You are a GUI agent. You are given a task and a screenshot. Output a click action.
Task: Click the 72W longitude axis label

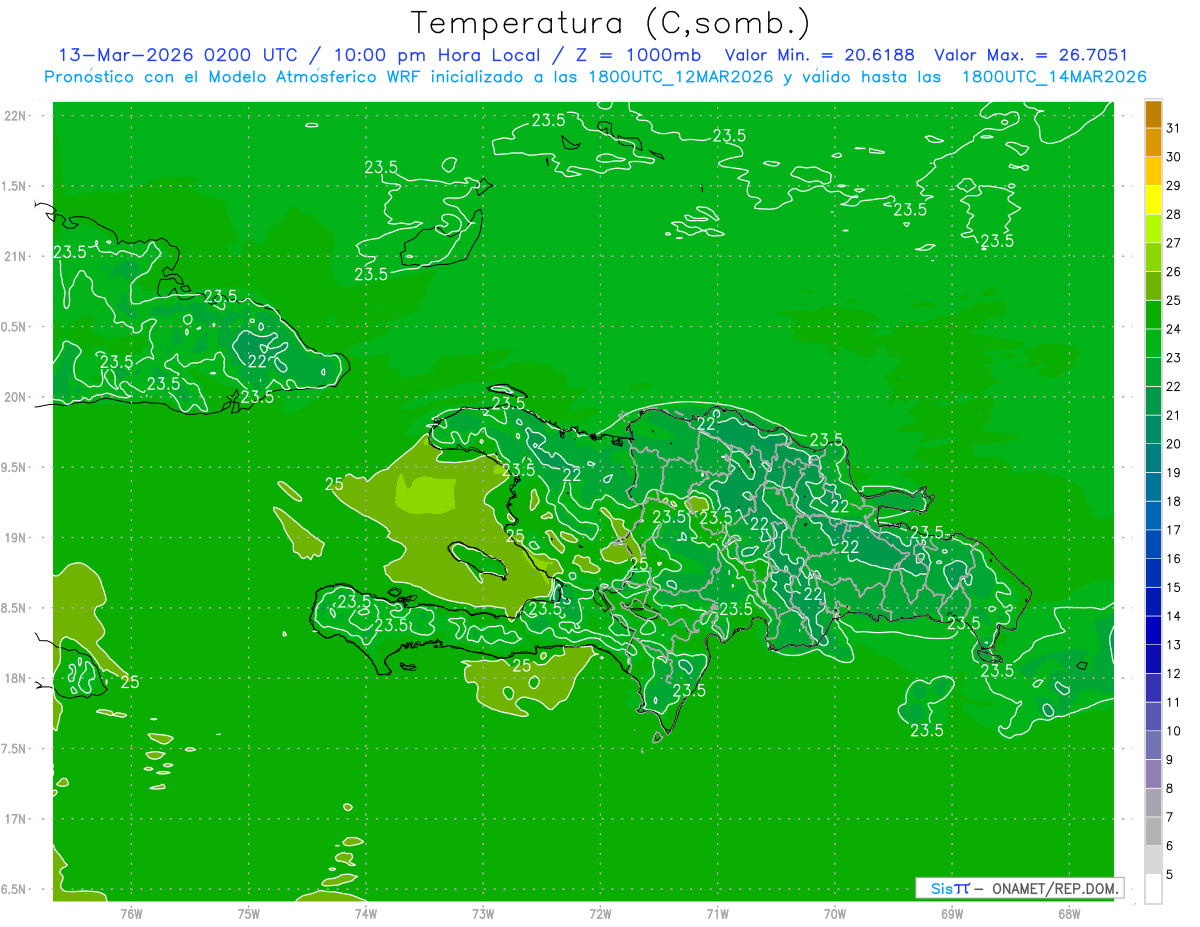600,914
